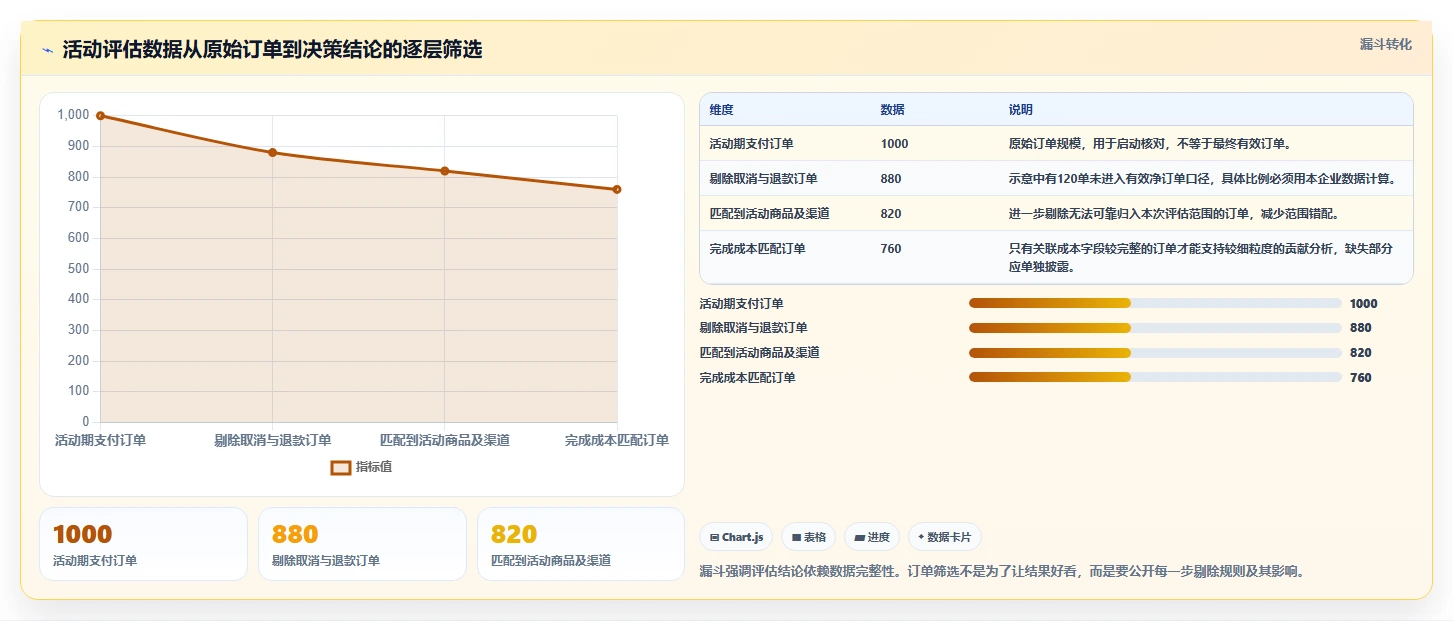Screen dimensions: 1453x621
Task: Select the 进度 chip
Action: [x=872, y=537]
